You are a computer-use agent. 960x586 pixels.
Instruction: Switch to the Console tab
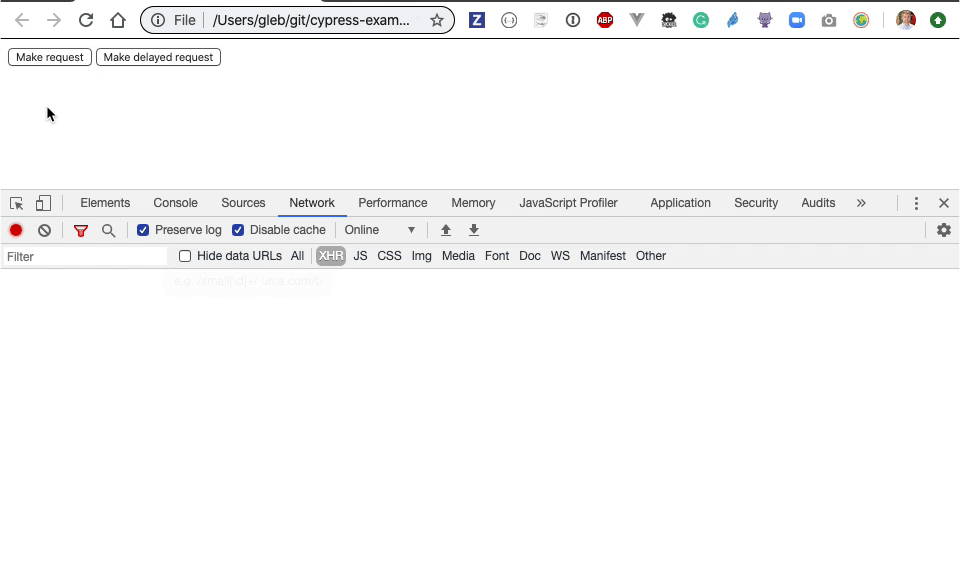coord(175,203)
